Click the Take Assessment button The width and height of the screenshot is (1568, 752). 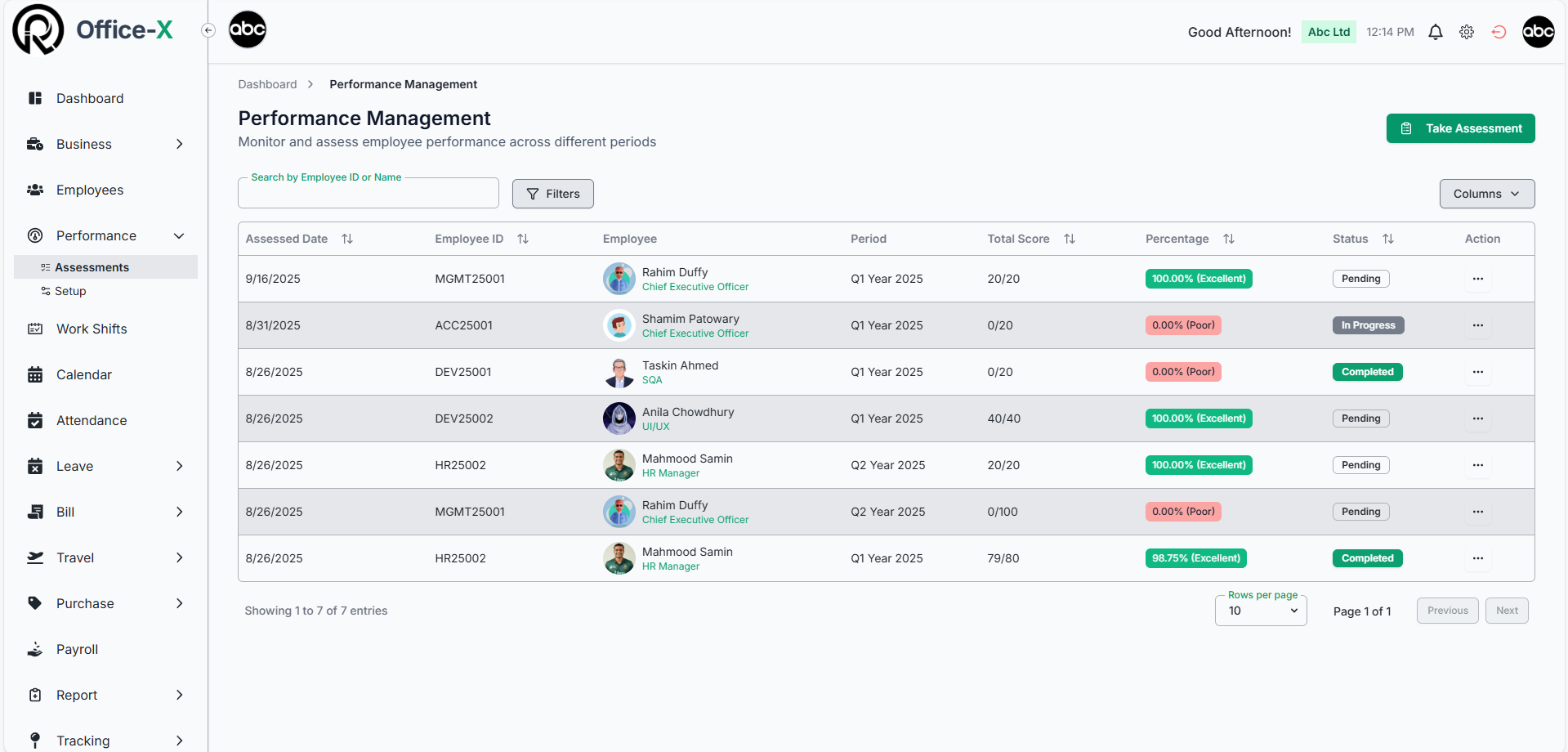1460,128
